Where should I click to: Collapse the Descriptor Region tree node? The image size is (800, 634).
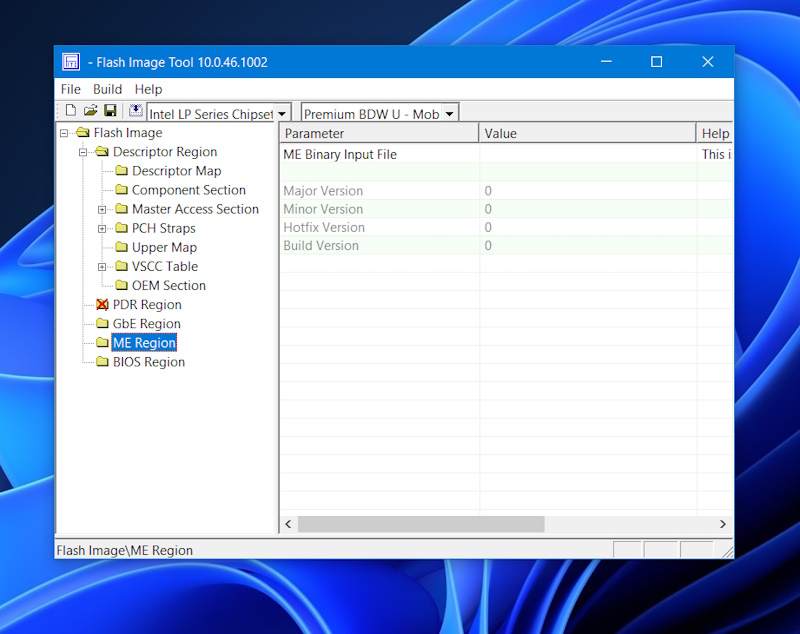pos(83,152)
